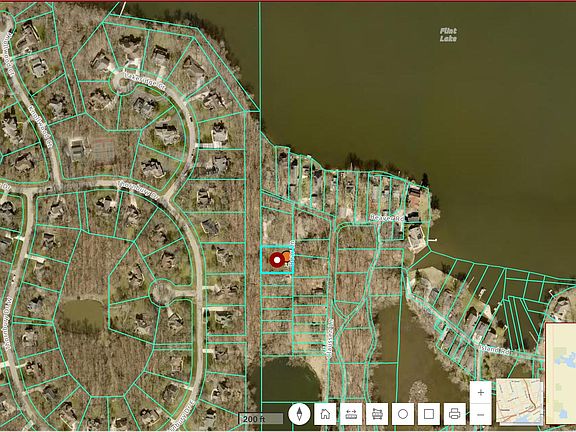Viewport: 576px width, 432px height.
Task: Print the current map view
Action: coord(454,414)
